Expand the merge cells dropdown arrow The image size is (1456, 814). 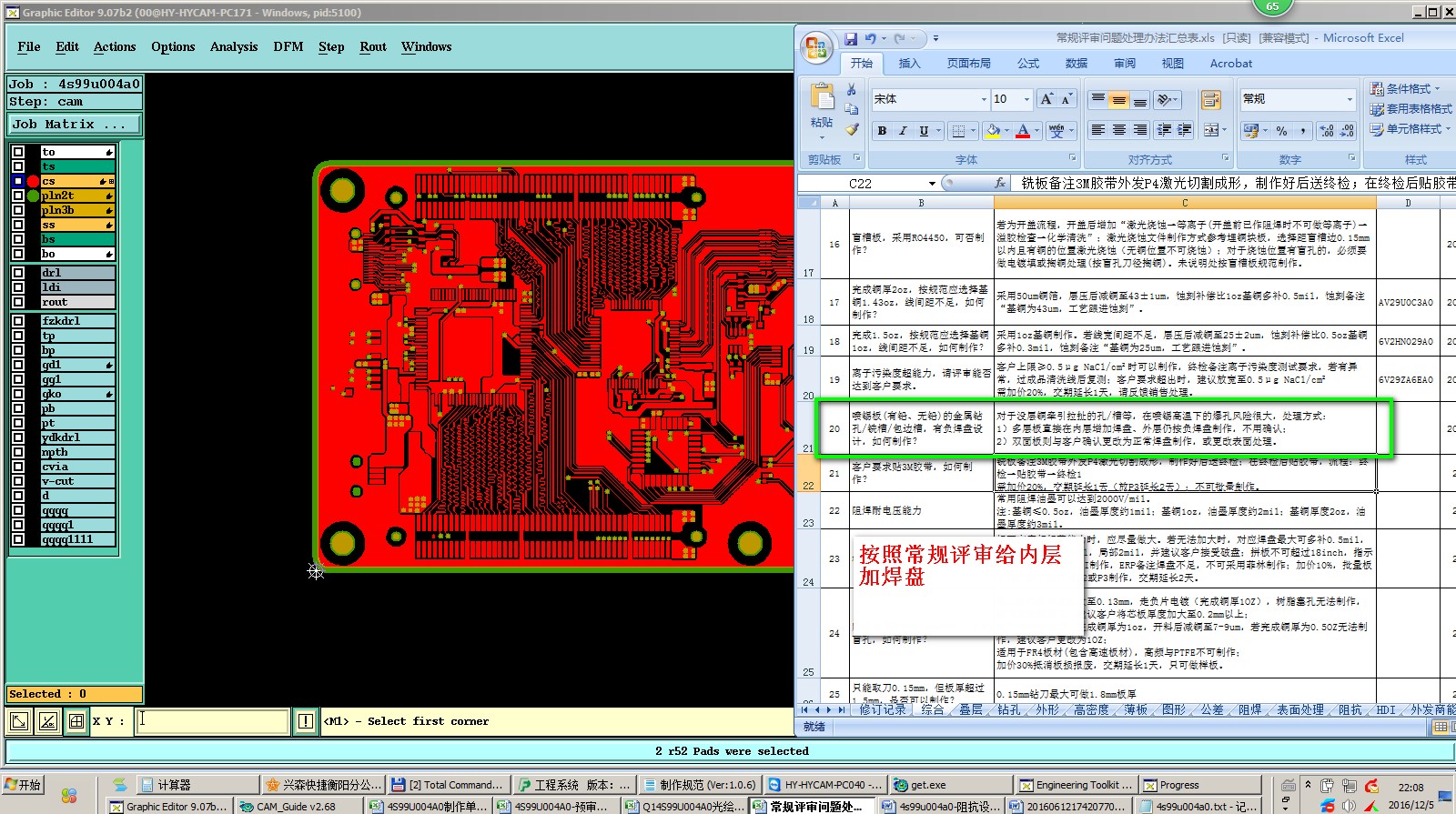(1224, 131)
